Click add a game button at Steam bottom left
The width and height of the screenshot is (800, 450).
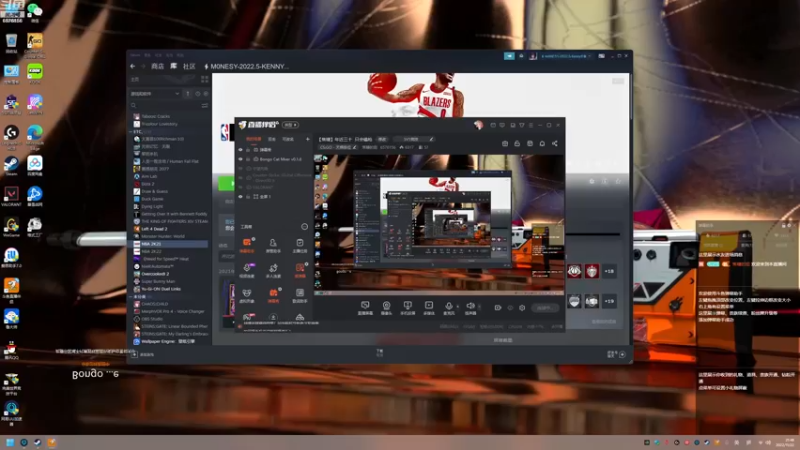143,354
